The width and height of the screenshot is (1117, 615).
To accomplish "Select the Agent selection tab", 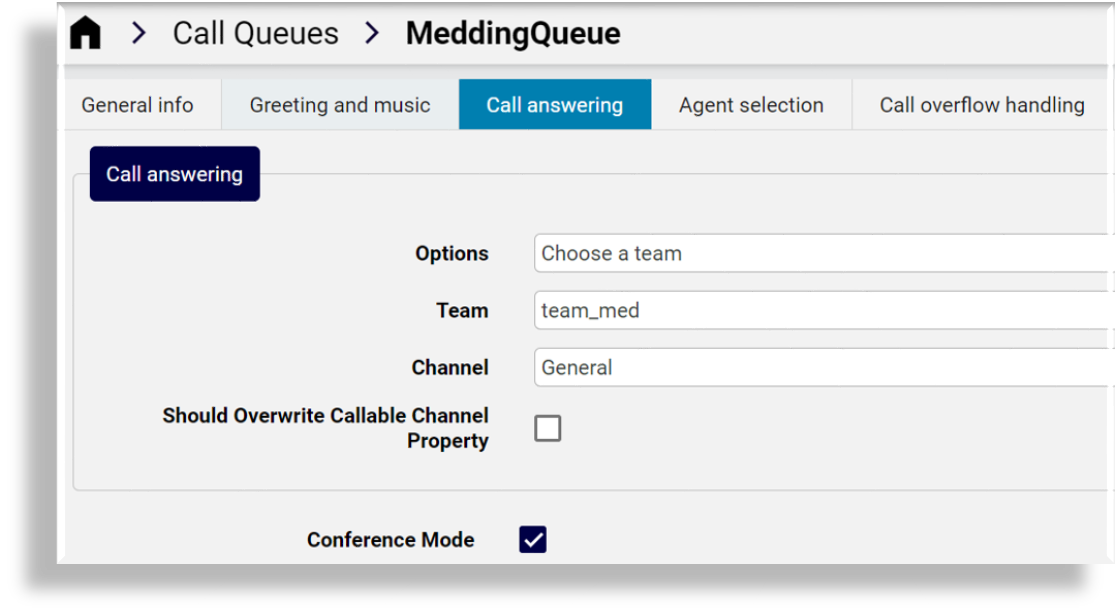I will tap(751, 104).
